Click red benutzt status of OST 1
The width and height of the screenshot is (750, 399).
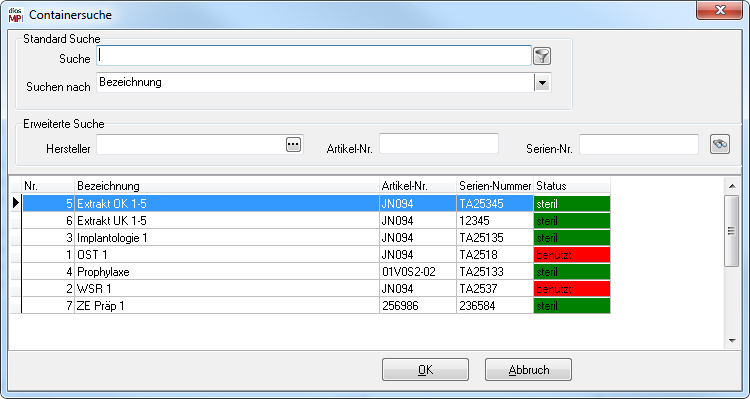572,255
